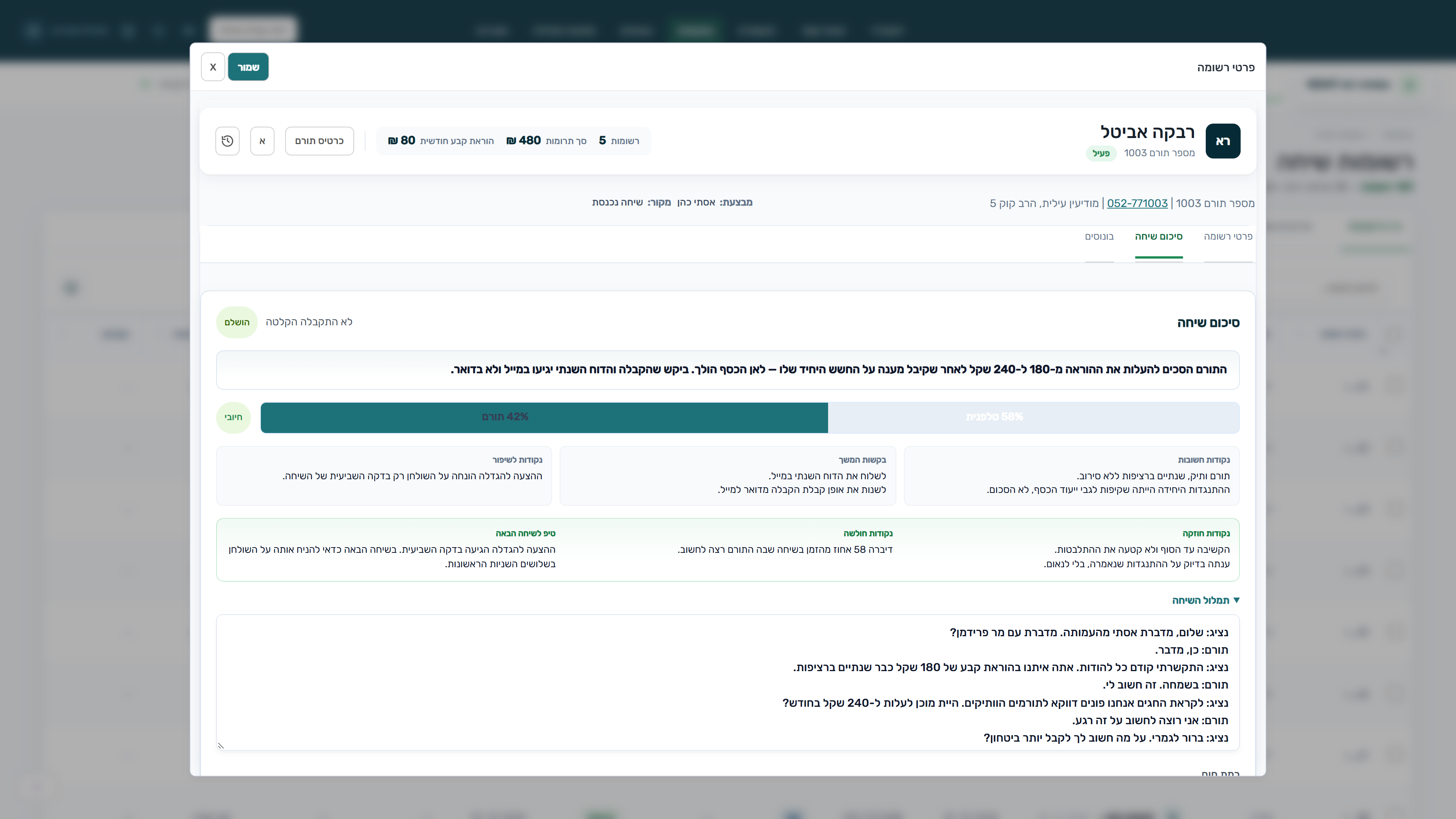
Task: Collapse the תמלול השיחה transcript section
Action: pyautogui.click(x=1206, y=600)
